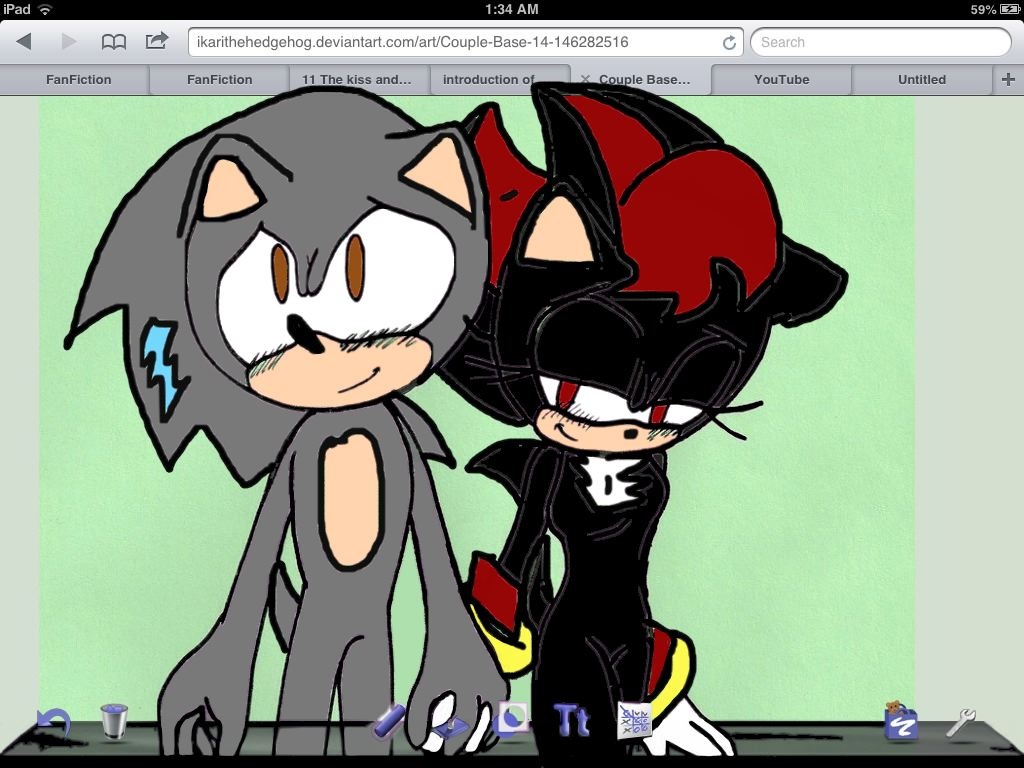Tap the Wi-Fi status icon
This screenshot has width=1024, height=768.
tap(44, 9)
